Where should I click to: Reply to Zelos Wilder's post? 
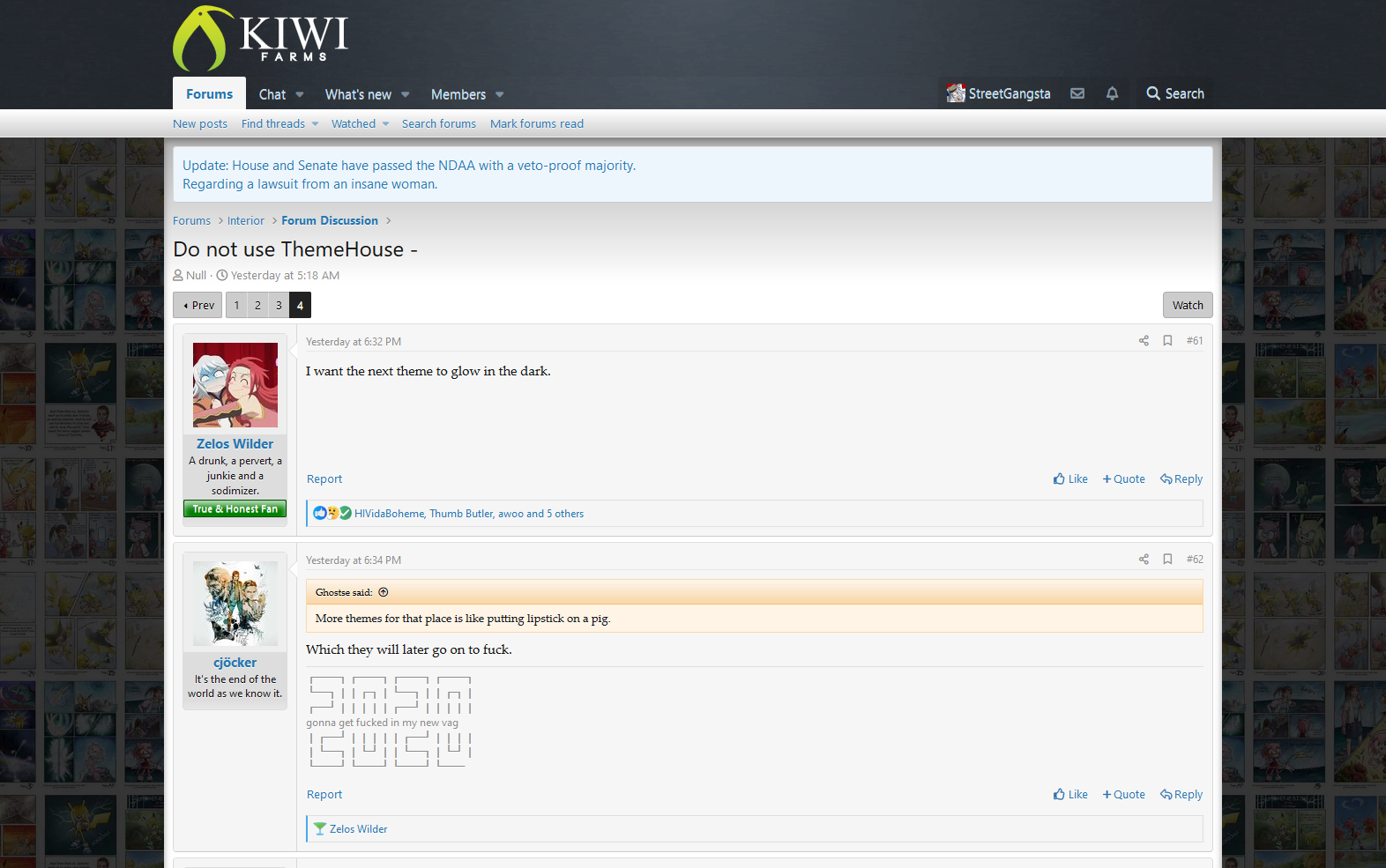(1181, 479)
